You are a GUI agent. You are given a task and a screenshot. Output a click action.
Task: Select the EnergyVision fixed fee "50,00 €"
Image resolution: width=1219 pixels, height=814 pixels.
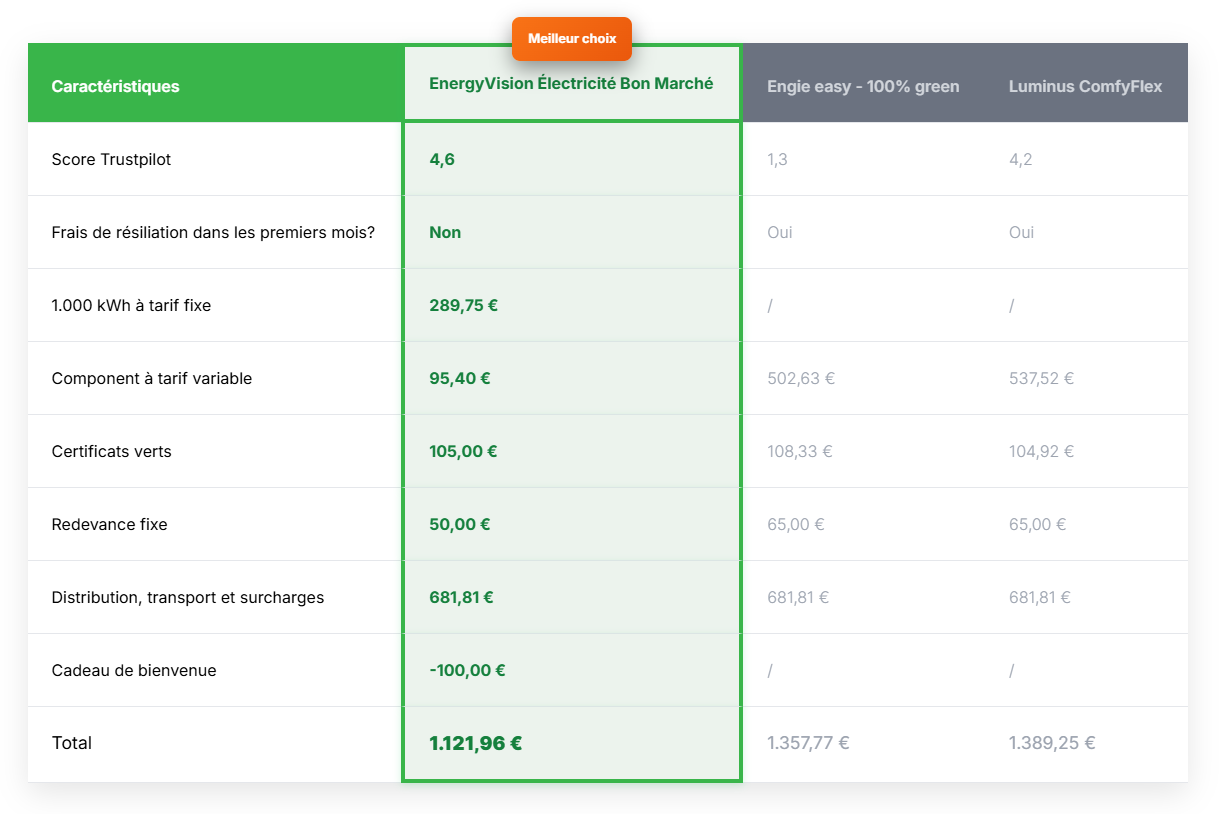click(x=460, y=524)
